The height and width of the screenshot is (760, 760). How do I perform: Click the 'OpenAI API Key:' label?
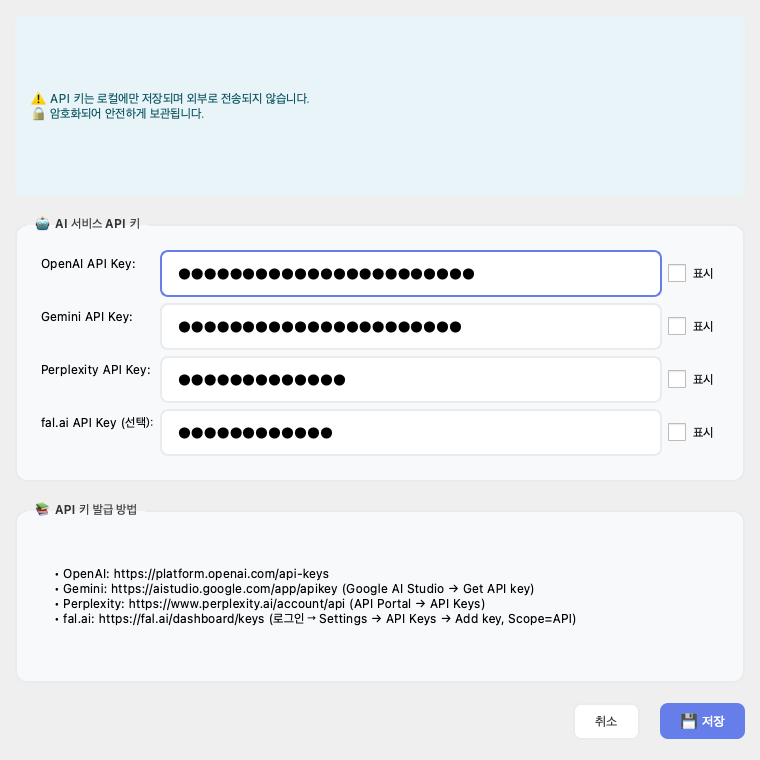[88, 264]
